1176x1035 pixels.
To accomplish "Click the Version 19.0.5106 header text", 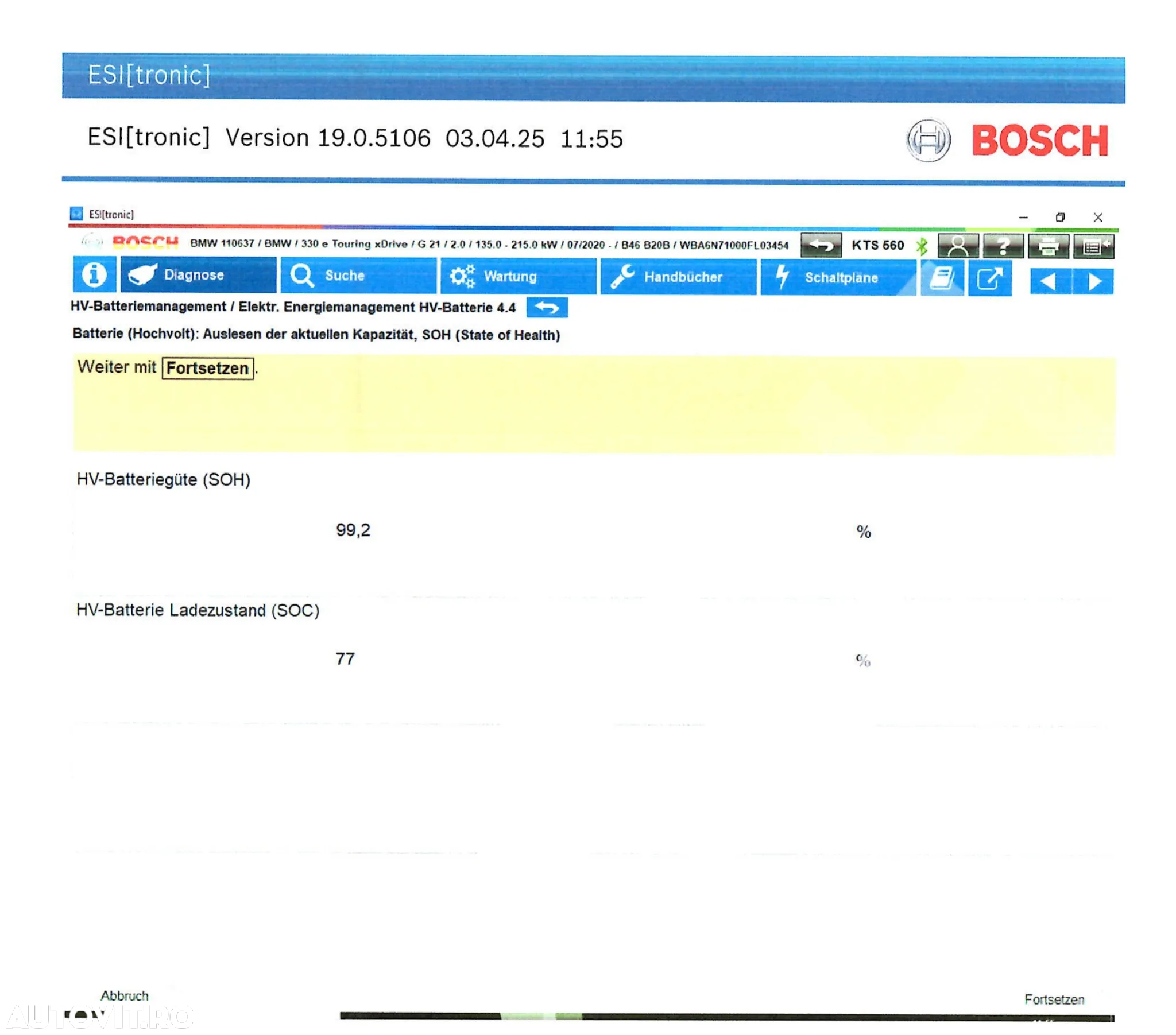I will click(x=328, y=138).
